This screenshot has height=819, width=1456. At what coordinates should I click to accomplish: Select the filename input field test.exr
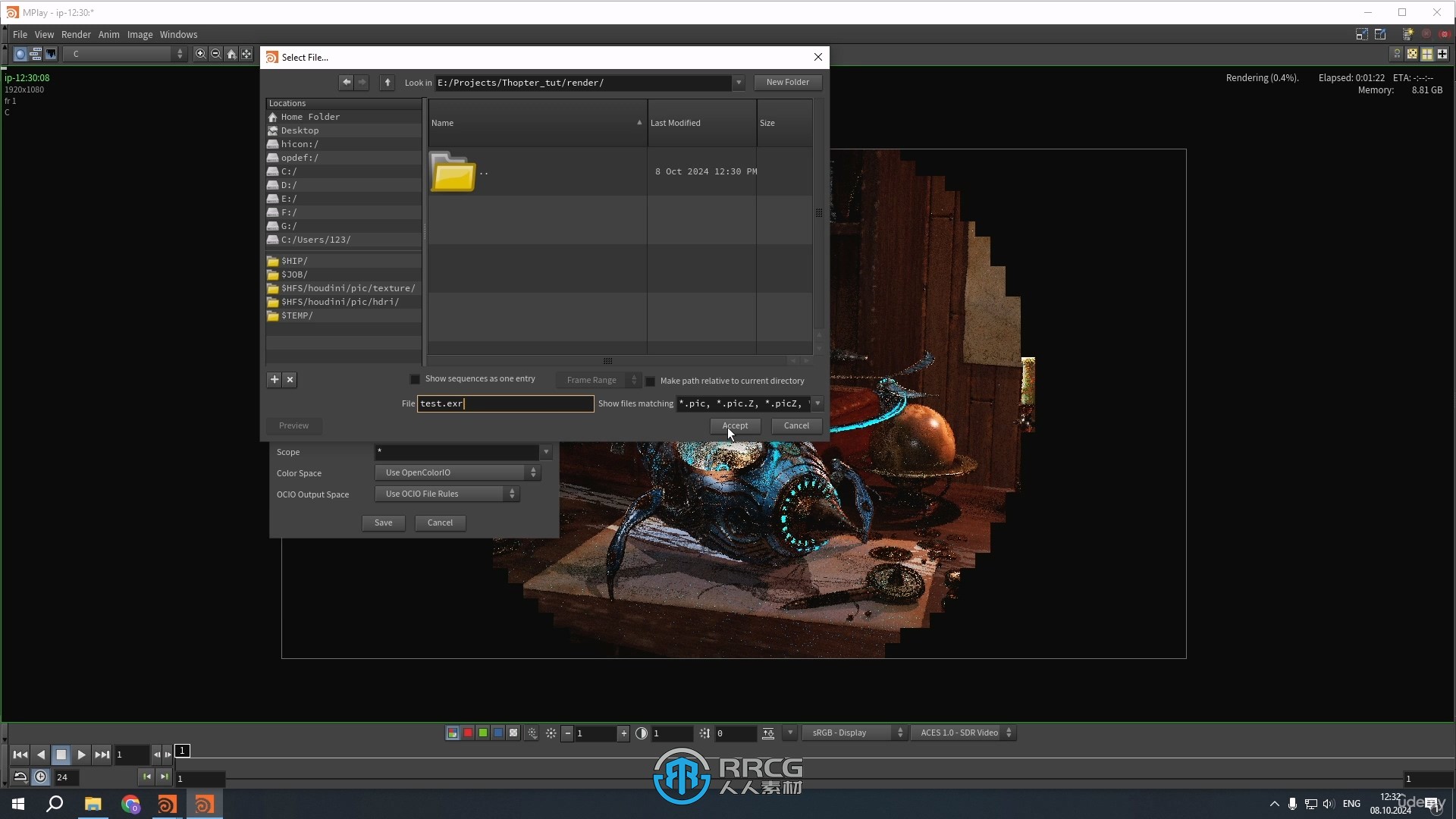pos(505,403)
